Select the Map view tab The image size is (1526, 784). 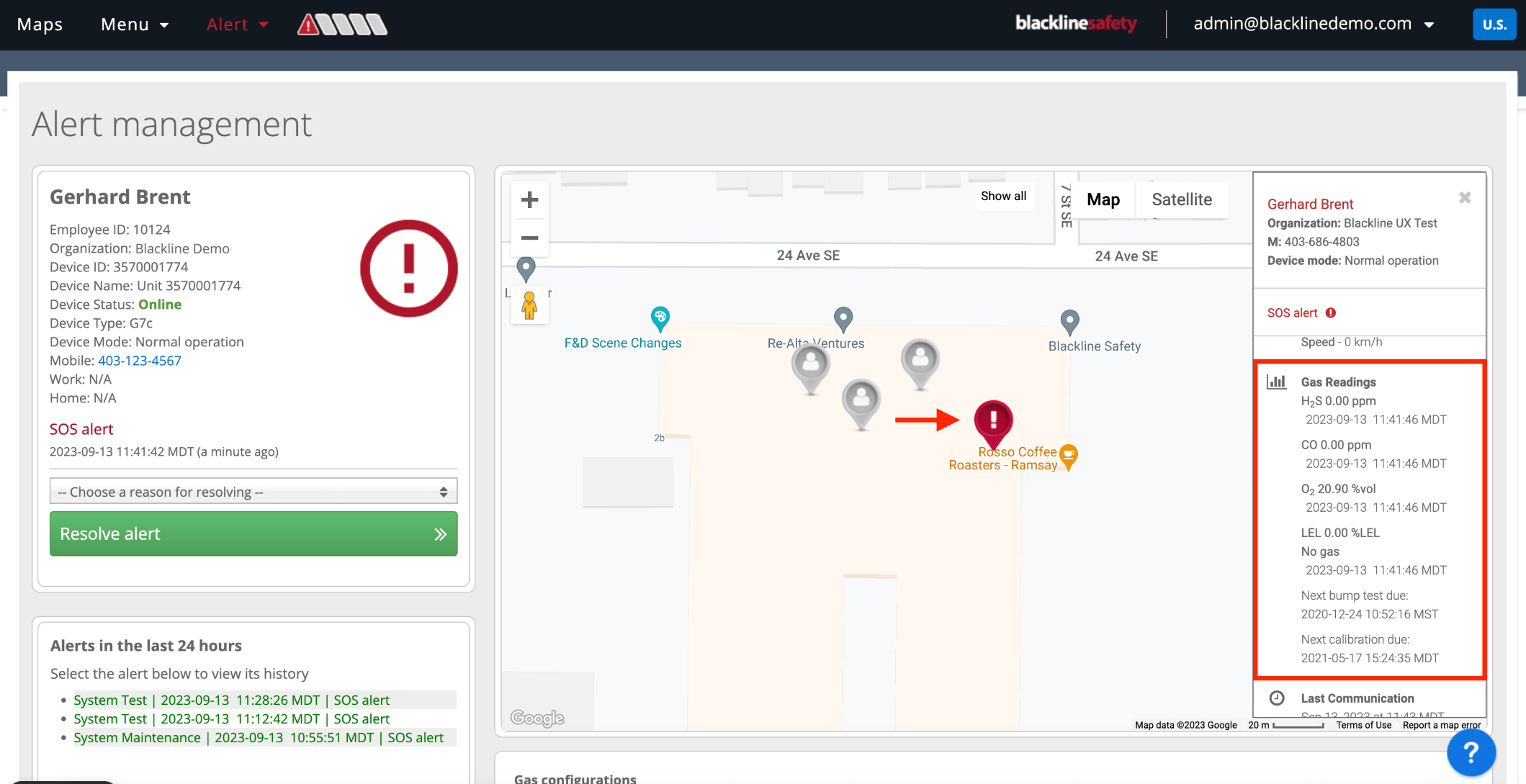(1103, 199)
